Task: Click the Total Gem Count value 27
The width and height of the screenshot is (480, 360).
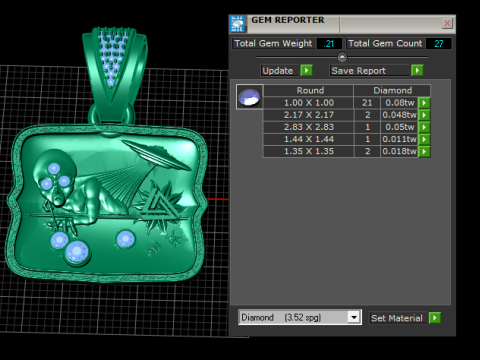Action: [439, 44]
